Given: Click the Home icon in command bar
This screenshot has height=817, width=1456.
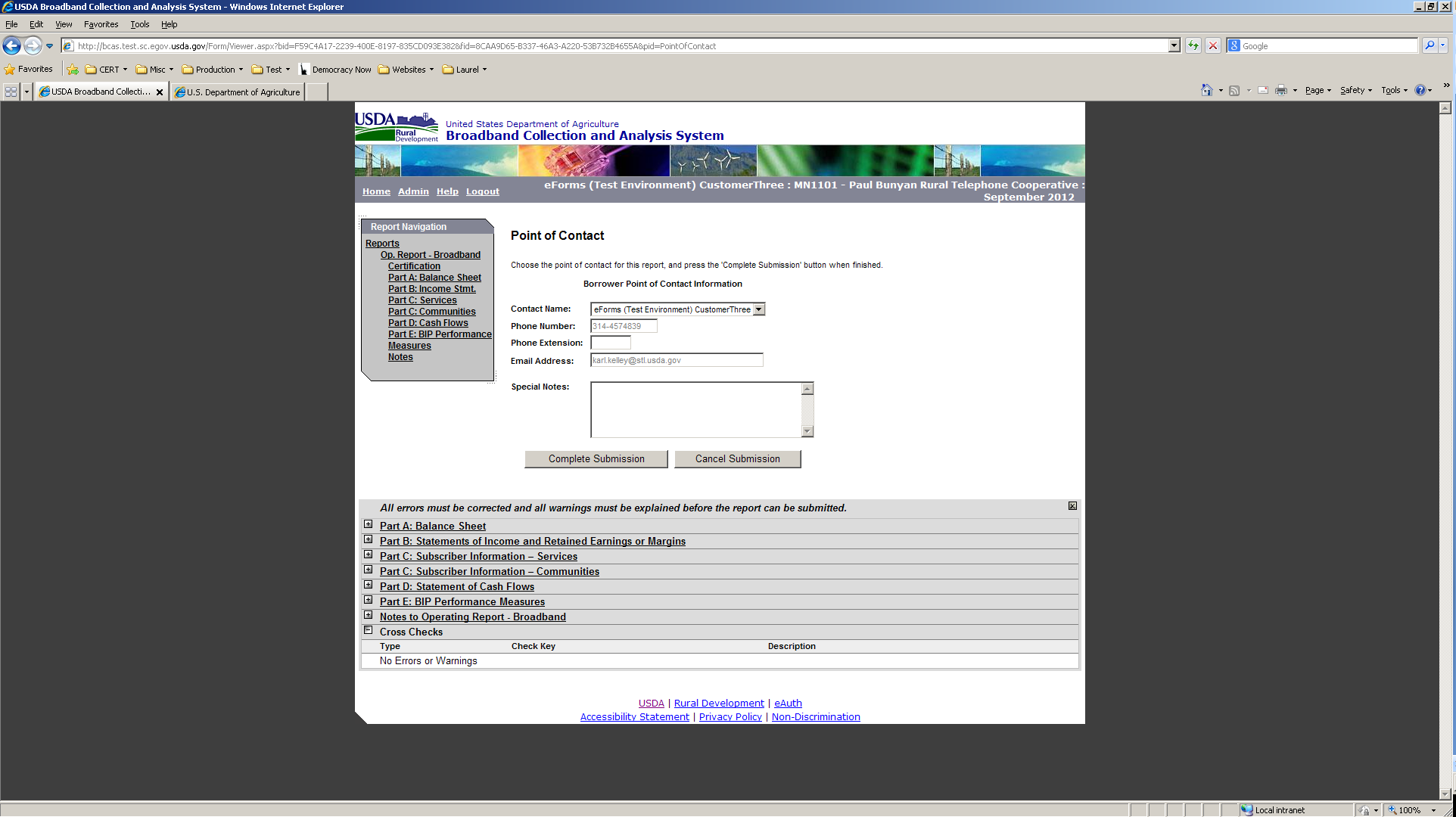Looking at the screenshot, I should [1206, 91].
